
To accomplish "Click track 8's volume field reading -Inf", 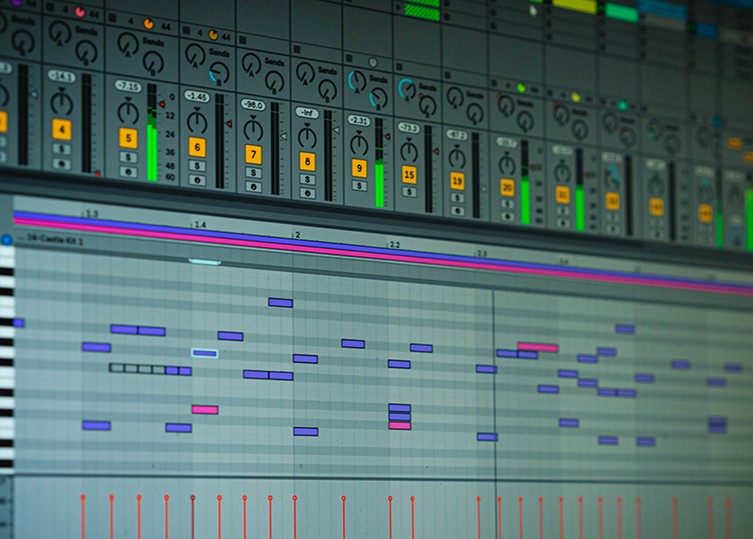I will [x=307, y=113].
